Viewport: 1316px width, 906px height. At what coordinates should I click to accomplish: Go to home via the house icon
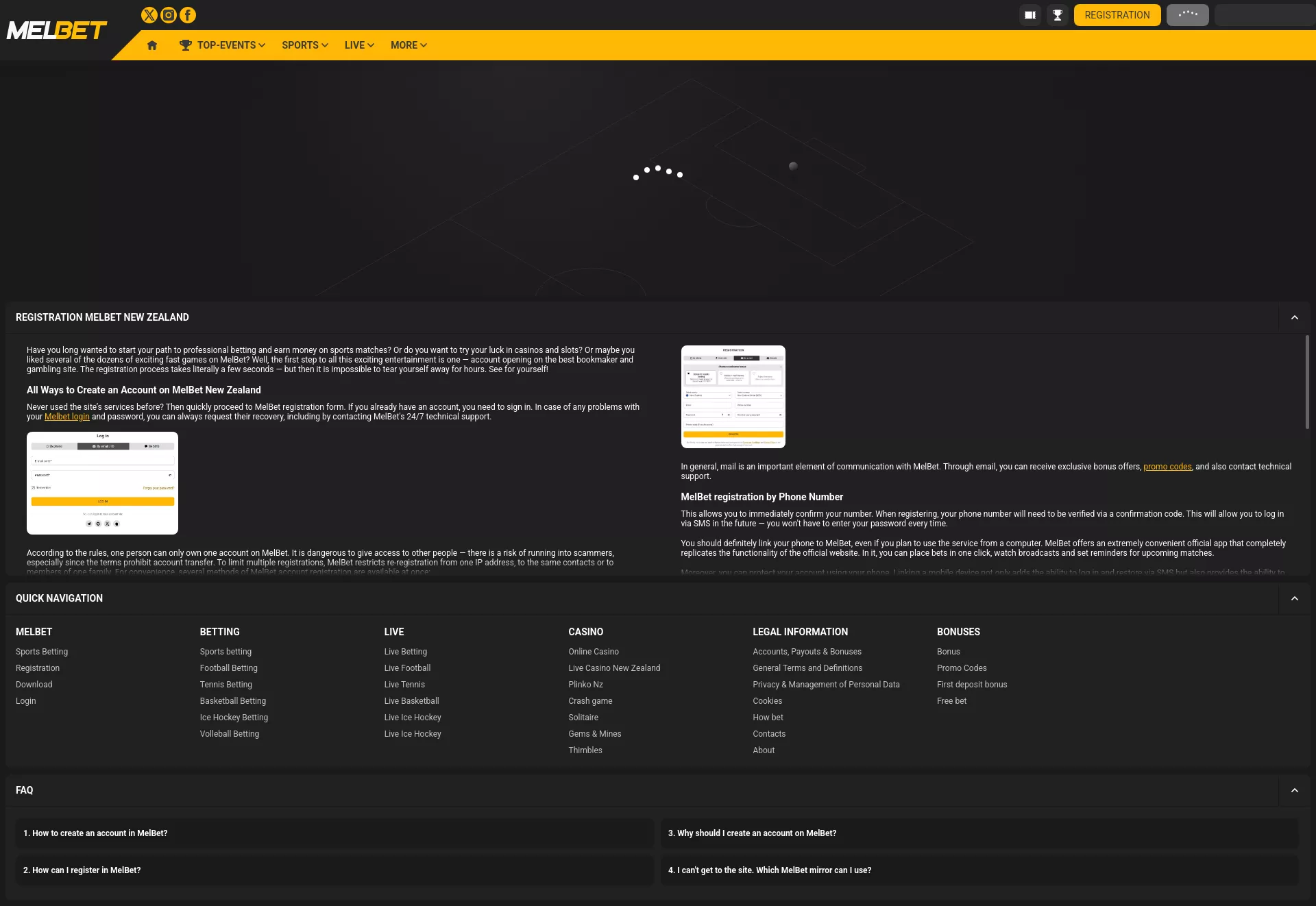(x=152, y=45)
